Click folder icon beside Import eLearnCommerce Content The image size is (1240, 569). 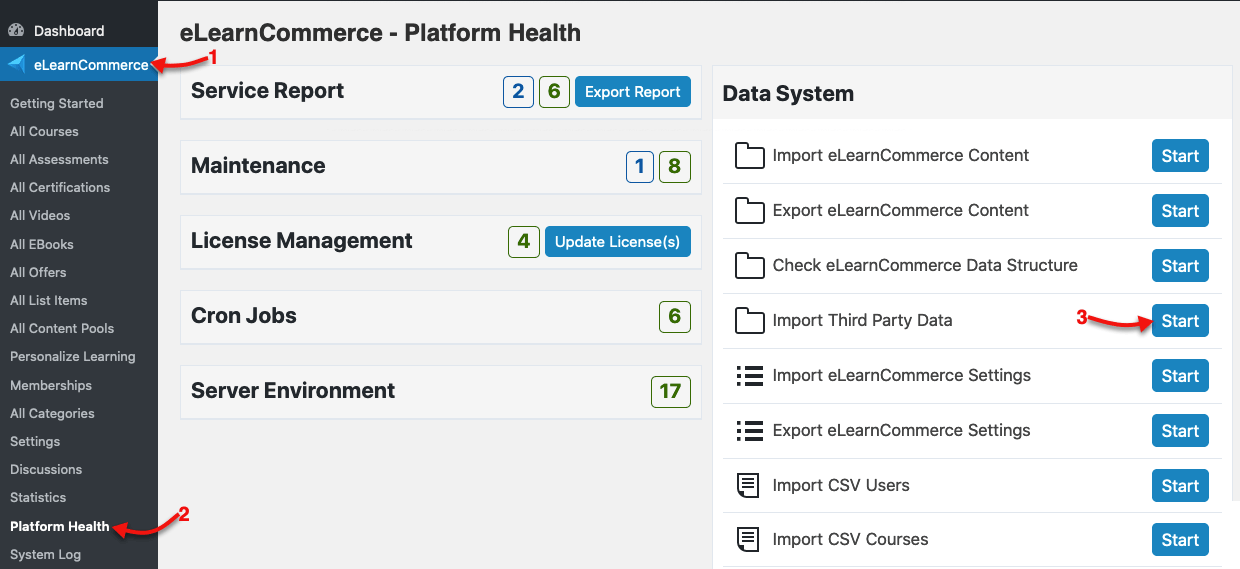pyautogui.click(x=750, y=156)
